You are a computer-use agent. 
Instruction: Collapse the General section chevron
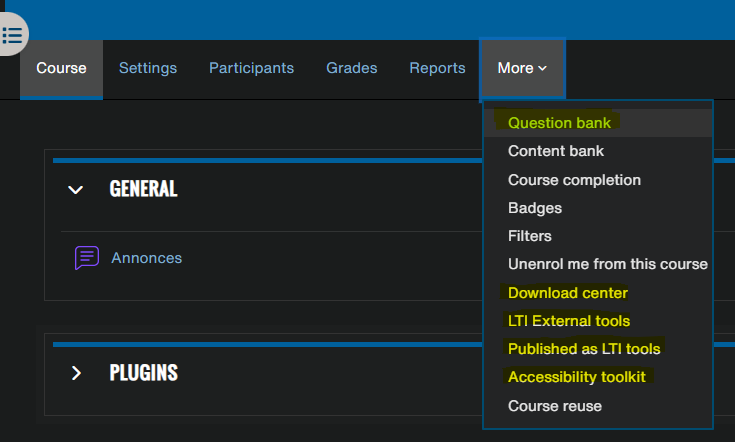point(75,189)
